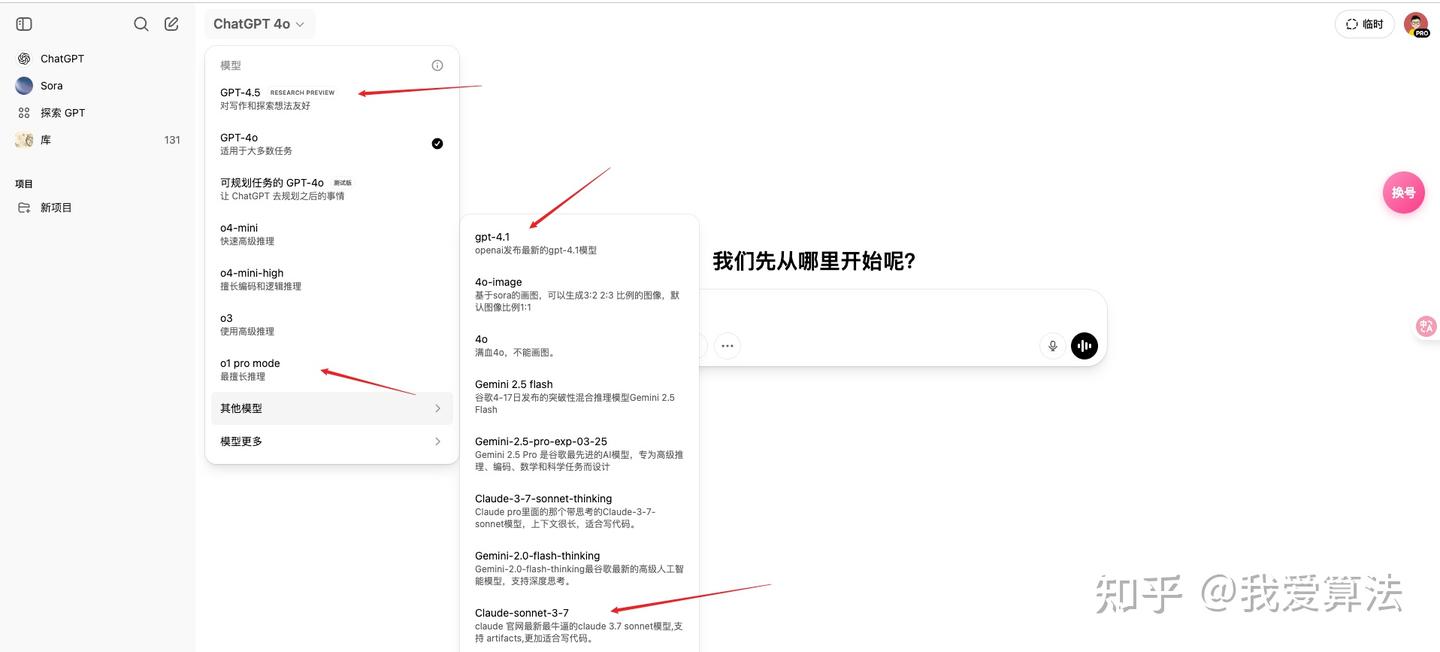Select the o3 model
Screen dimensions: 1440x652
pyautogui.click(x=332, y=324)
